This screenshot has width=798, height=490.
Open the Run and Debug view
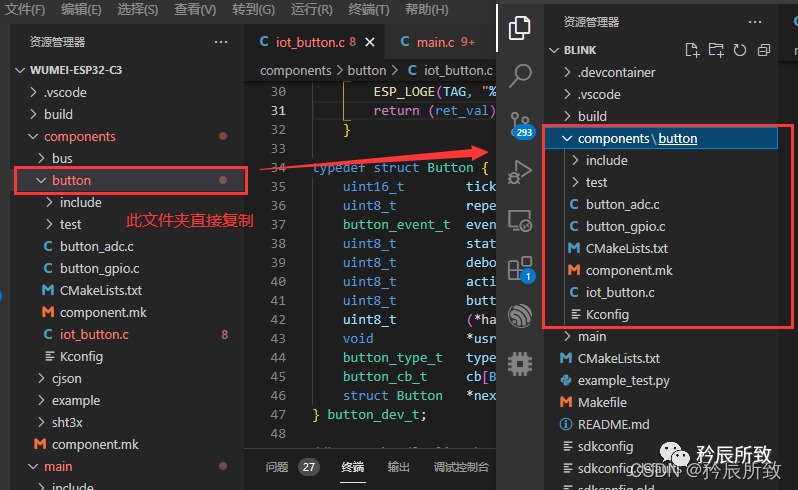click(520, 172)
